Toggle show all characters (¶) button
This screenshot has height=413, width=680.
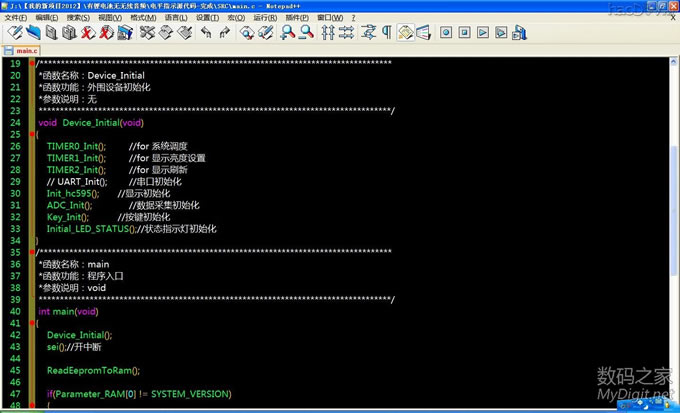coord(386,33)
